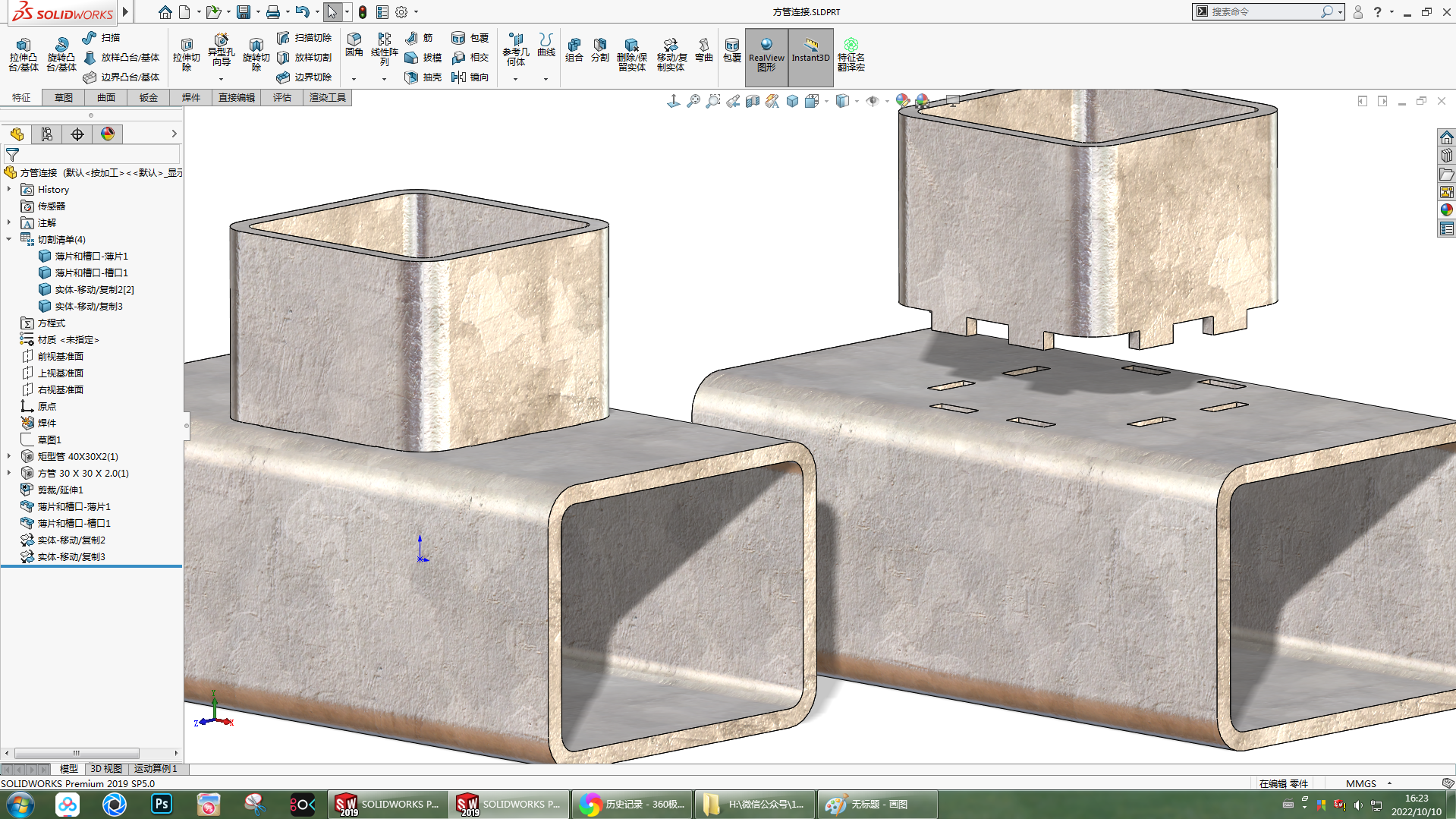The width and height of the screenshot is (1456, 819).
Task: Click the rebuild traffic light icon
Action: 363,12
